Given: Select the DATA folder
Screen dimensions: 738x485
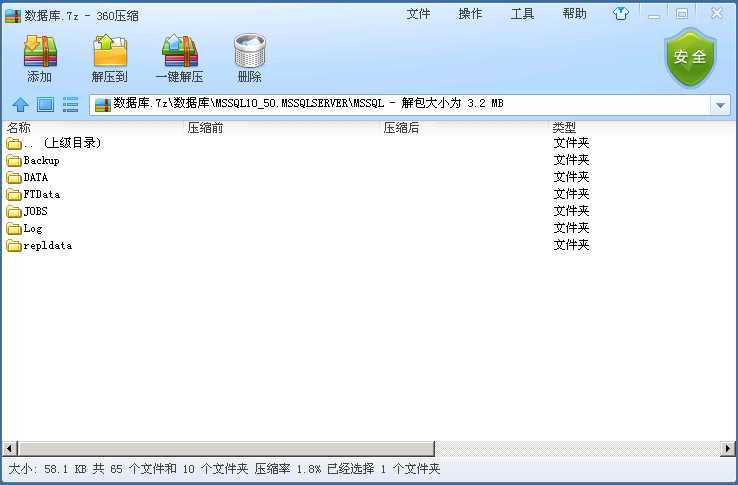Looking at the screenshot, I should pos(35,177).
